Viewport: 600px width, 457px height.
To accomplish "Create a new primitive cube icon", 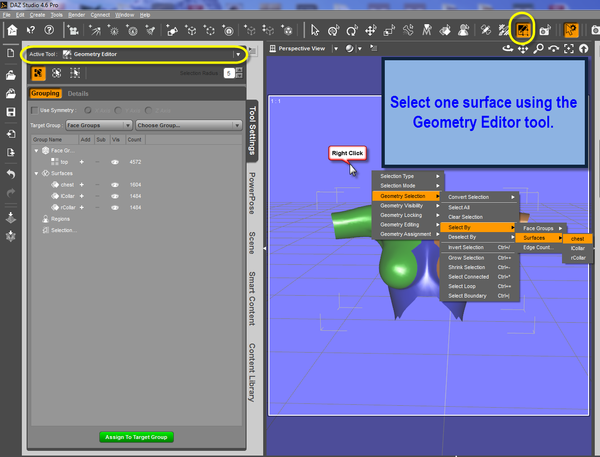I will 191,30.
